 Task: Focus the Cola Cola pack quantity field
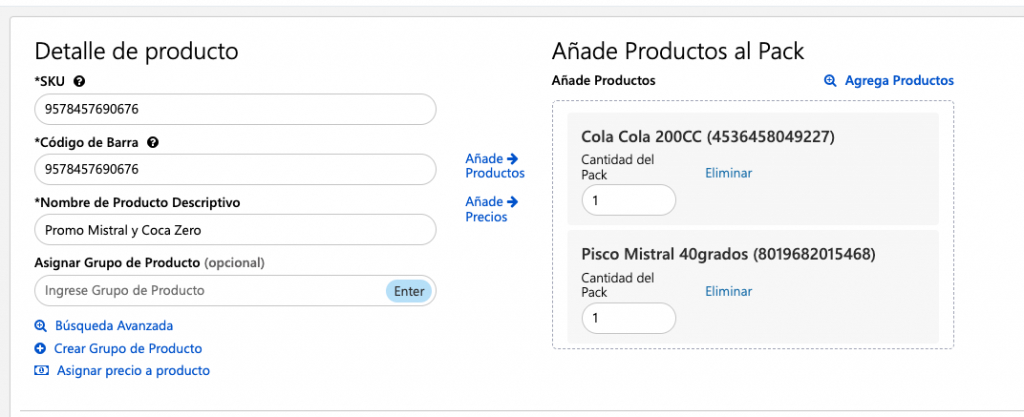pos(629,200)
